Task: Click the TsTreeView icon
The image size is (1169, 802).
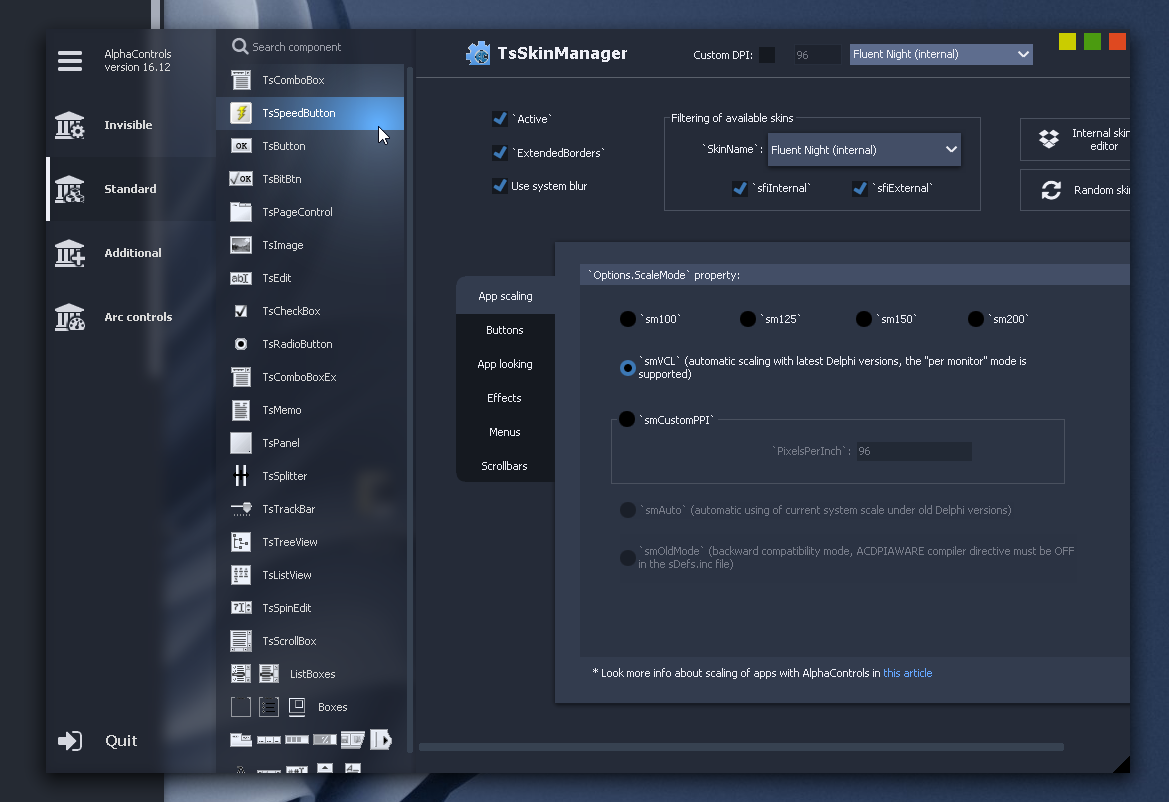Action: tap(241, 542)
